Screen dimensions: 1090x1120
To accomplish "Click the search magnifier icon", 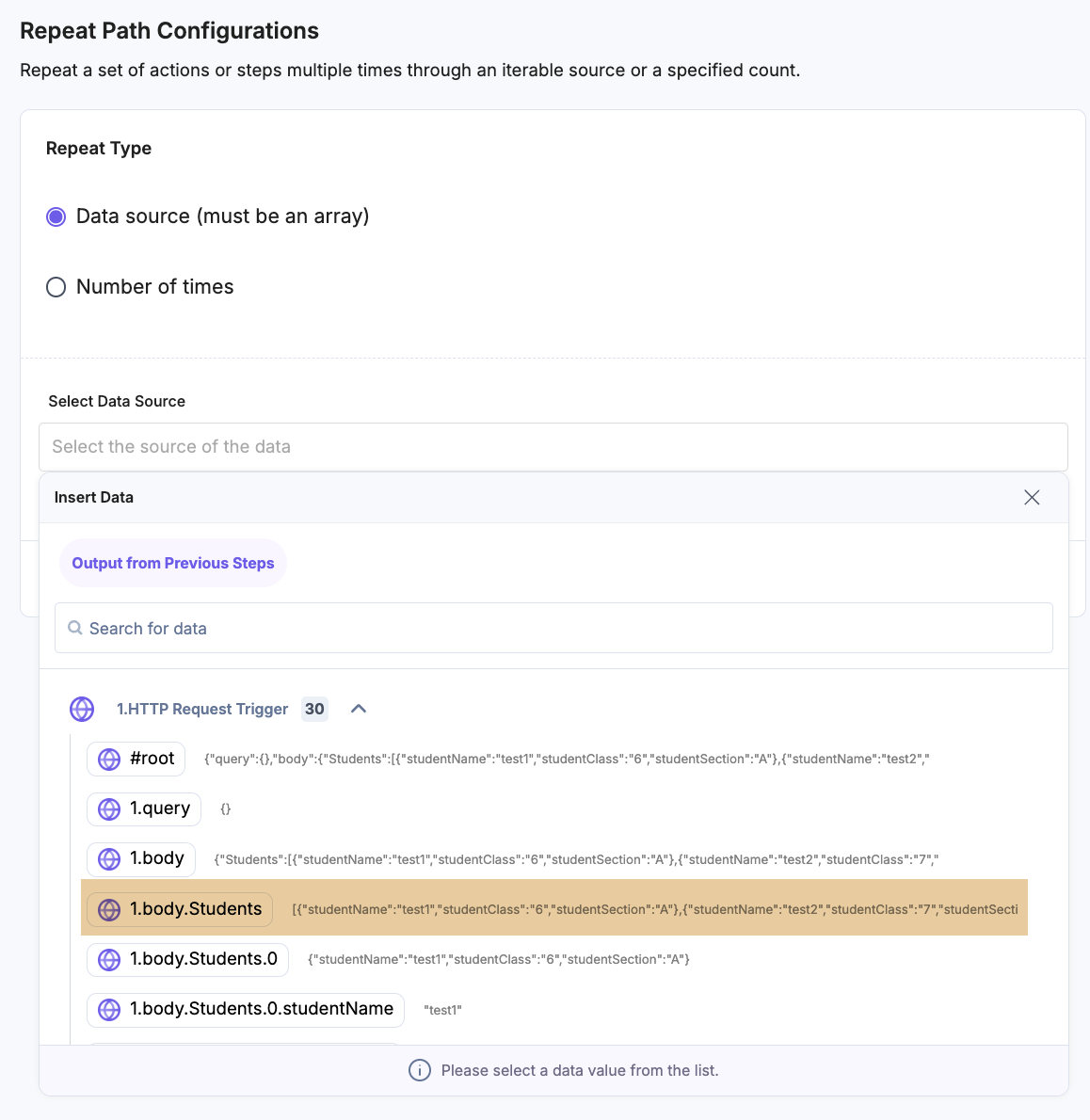I will [x=75, y=628].
